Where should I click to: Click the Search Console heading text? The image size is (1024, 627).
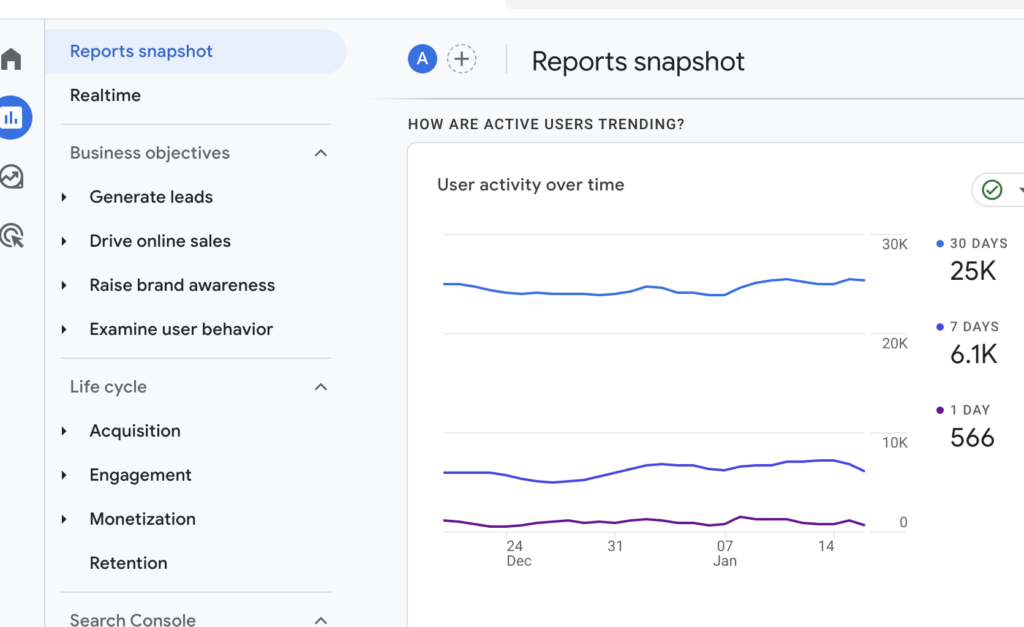[133, 619]
